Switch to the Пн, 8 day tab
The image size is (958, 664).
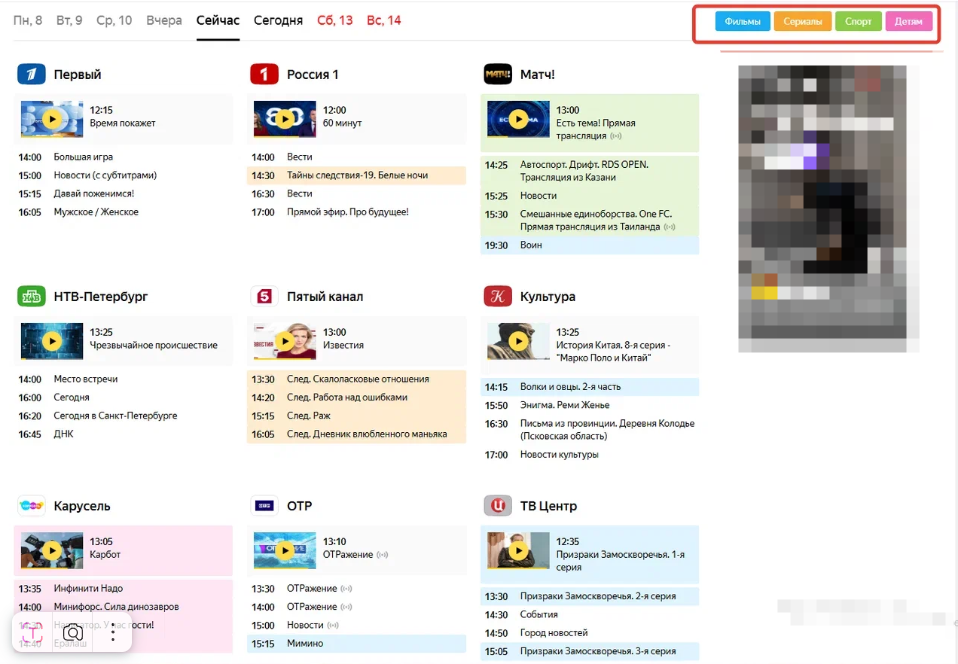point(27,20)
